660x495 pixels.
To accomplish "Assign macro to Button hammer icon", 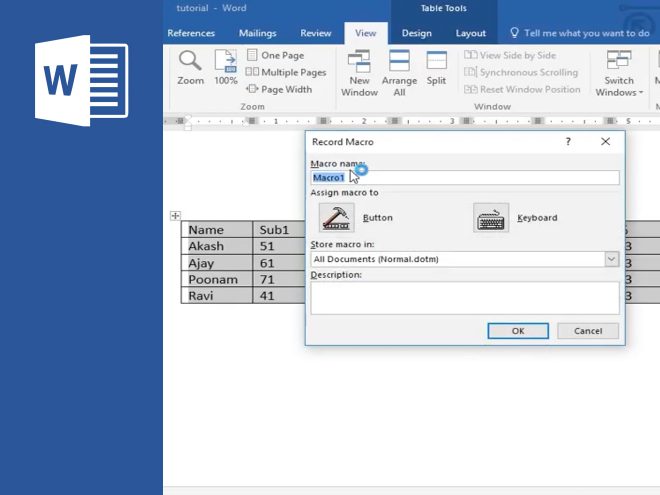I will (336, 217).
